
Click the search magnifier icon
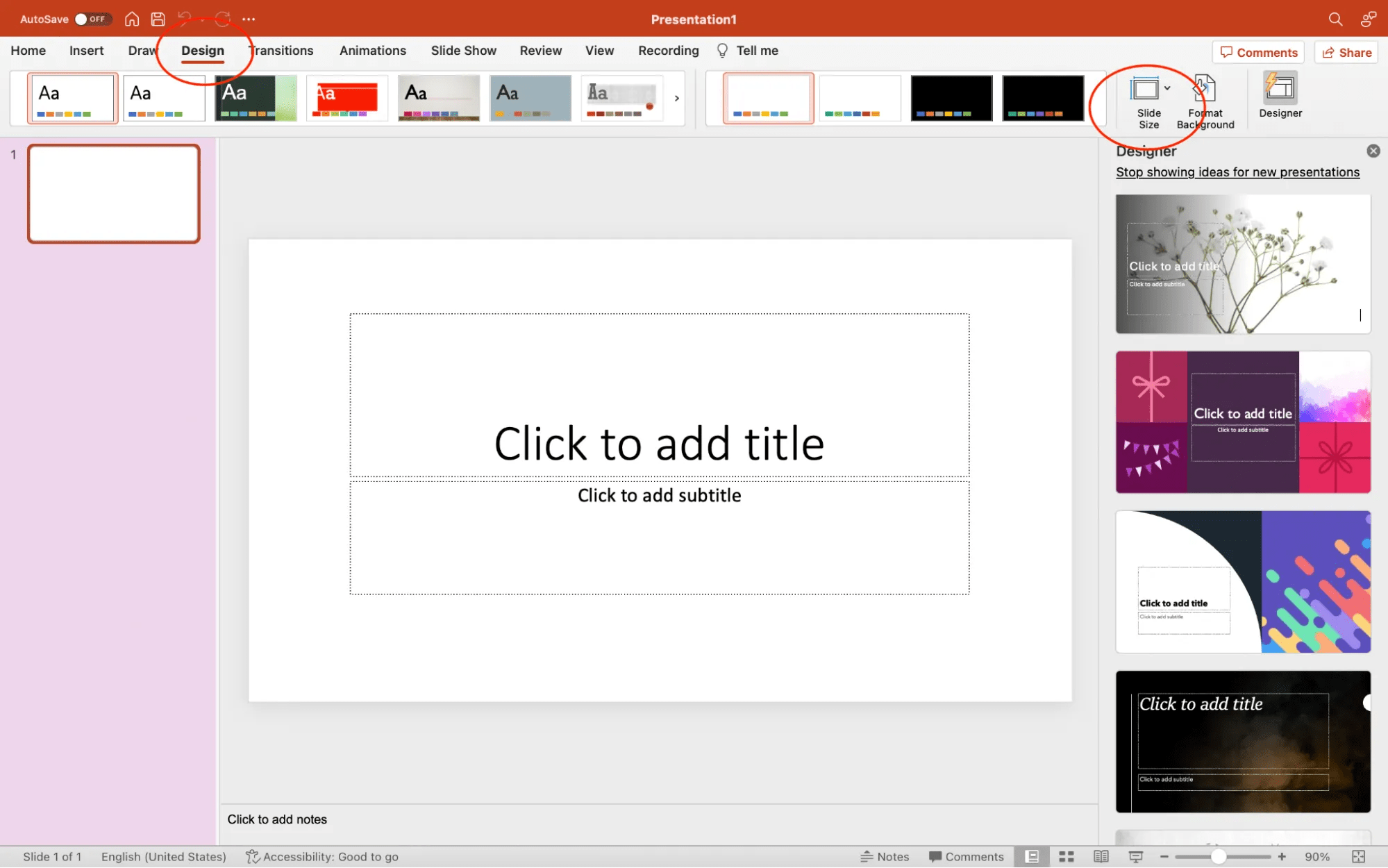click(x=1335, y=19)
